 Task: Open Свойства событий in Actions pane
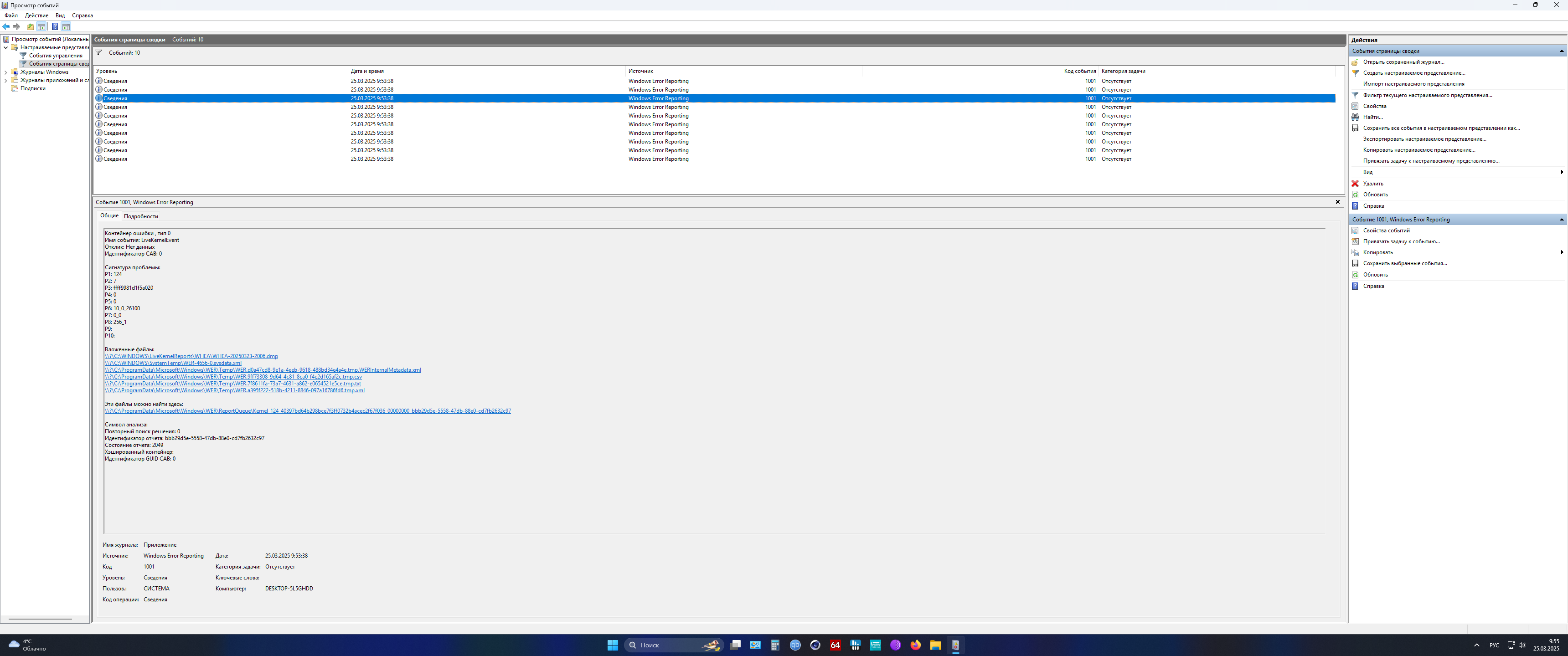click(x=1386, y=231)
